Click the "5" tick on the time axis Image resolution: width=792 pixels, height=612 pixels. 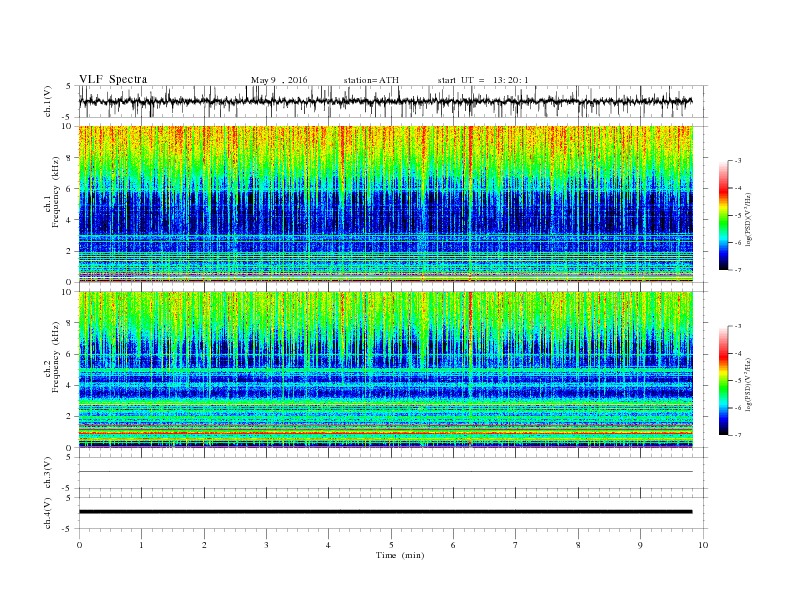(x=391, y=545)
